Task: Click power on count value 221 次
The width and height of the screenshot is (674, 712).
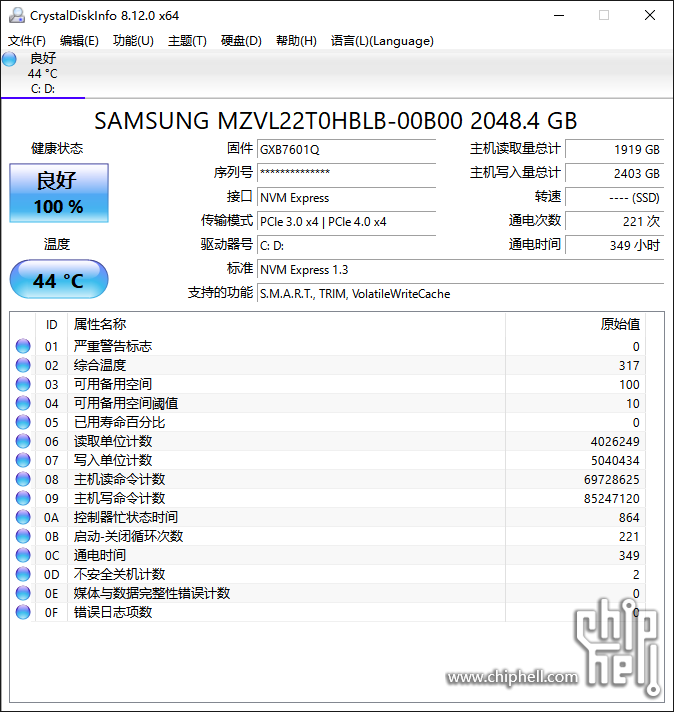Action: coord(615,222)
